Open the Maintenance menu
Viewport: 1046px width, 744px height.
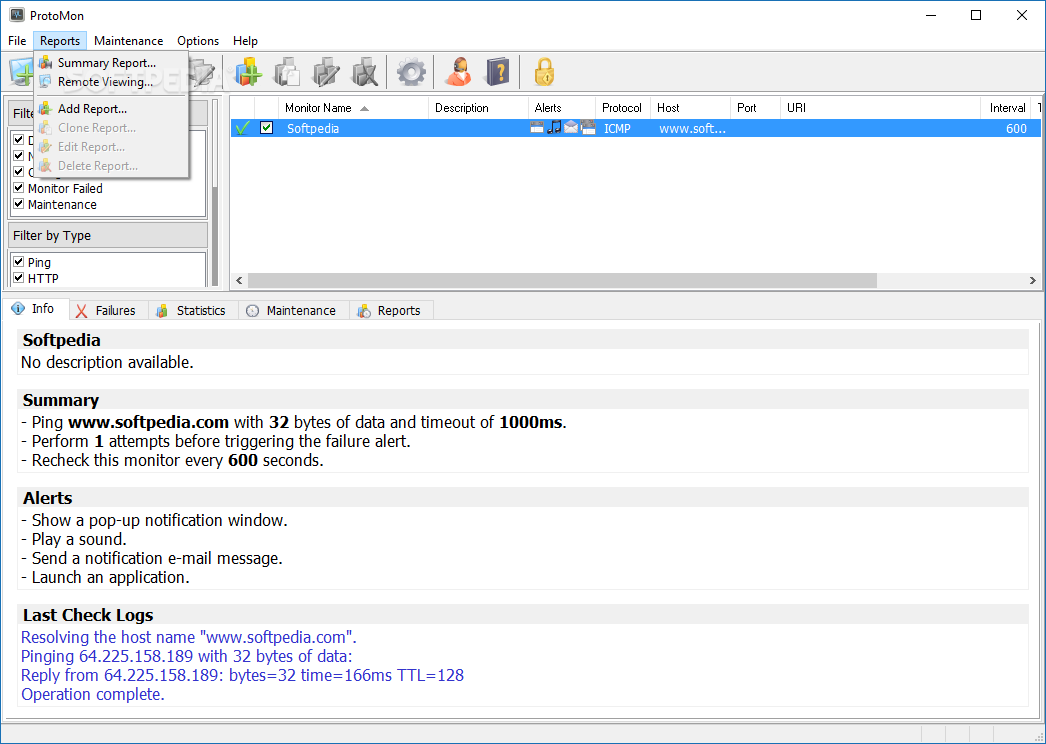click(x=128, y=41)
